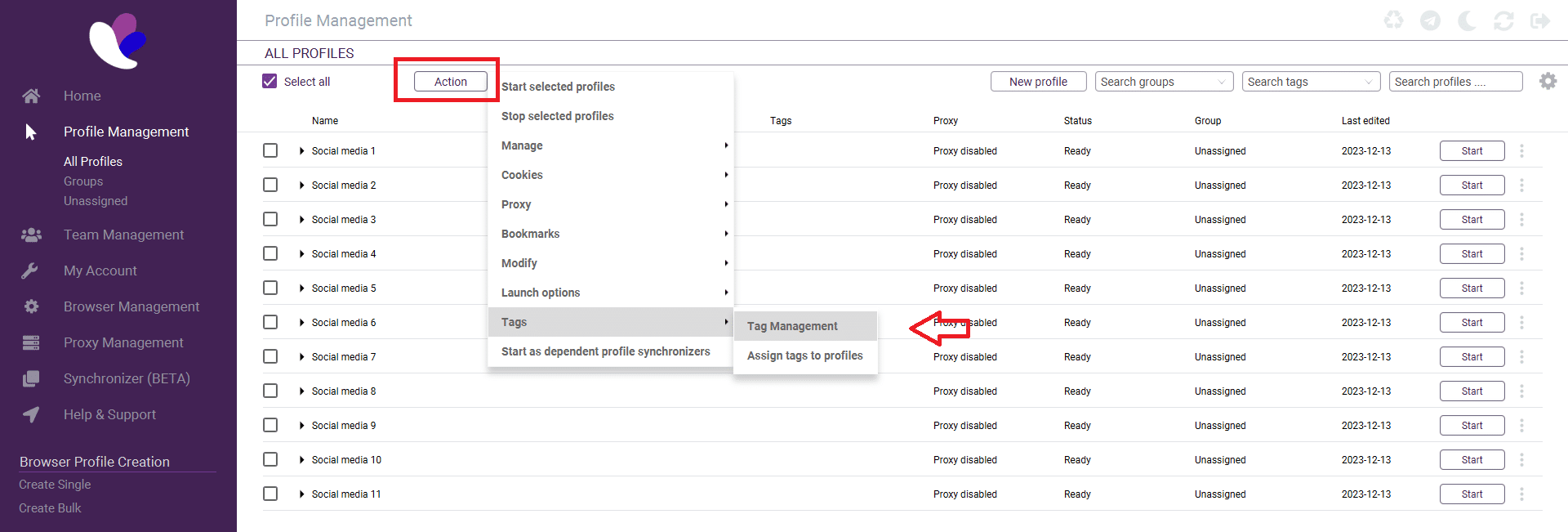Viewport: 1568px width, 532px height.
Task: Click the logout arrow icon
Action: pos(1540,20)
